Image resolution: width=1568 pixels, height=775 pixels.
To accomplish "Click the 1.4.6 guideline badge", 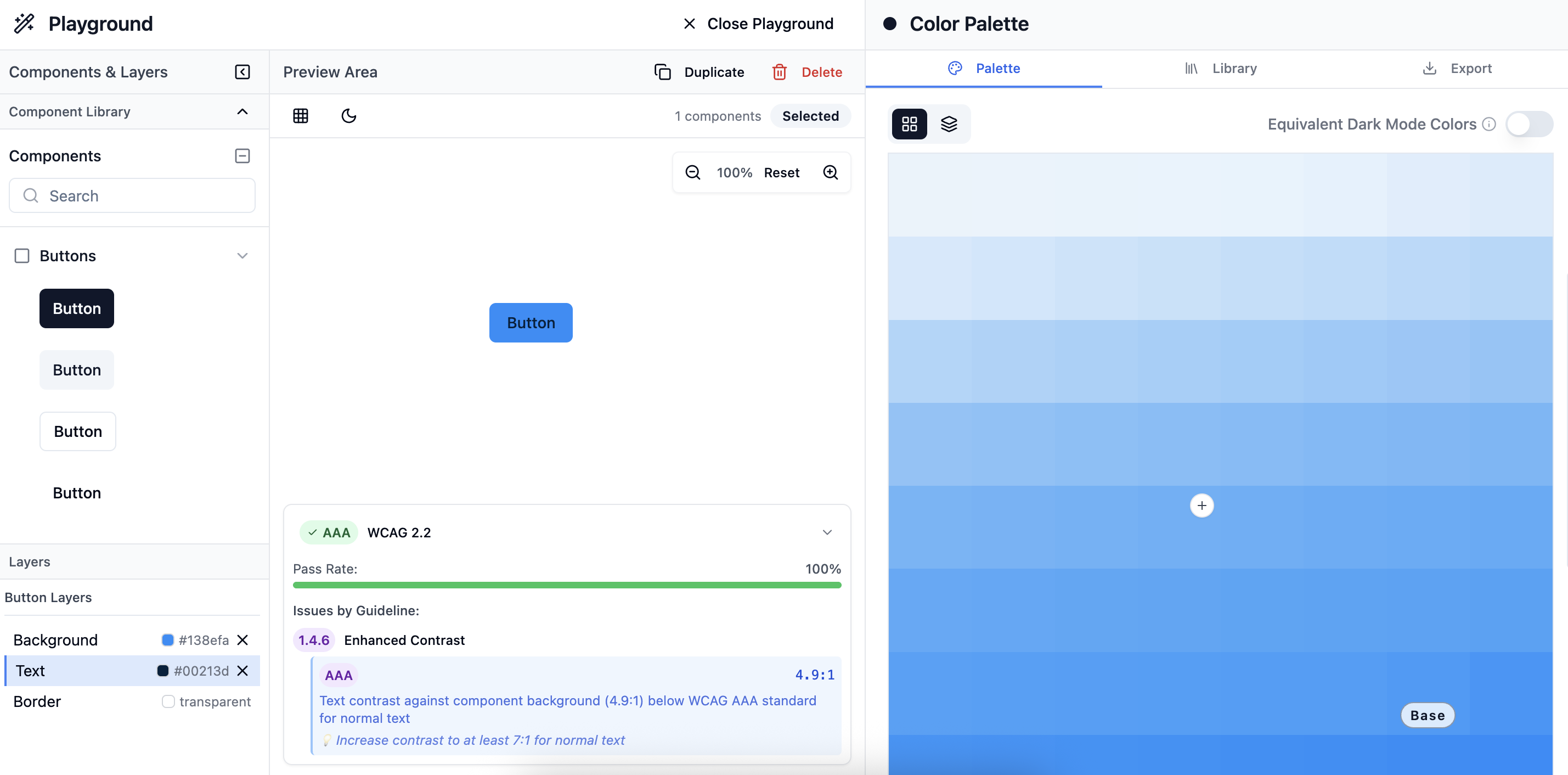I will [x=313, y=640].
